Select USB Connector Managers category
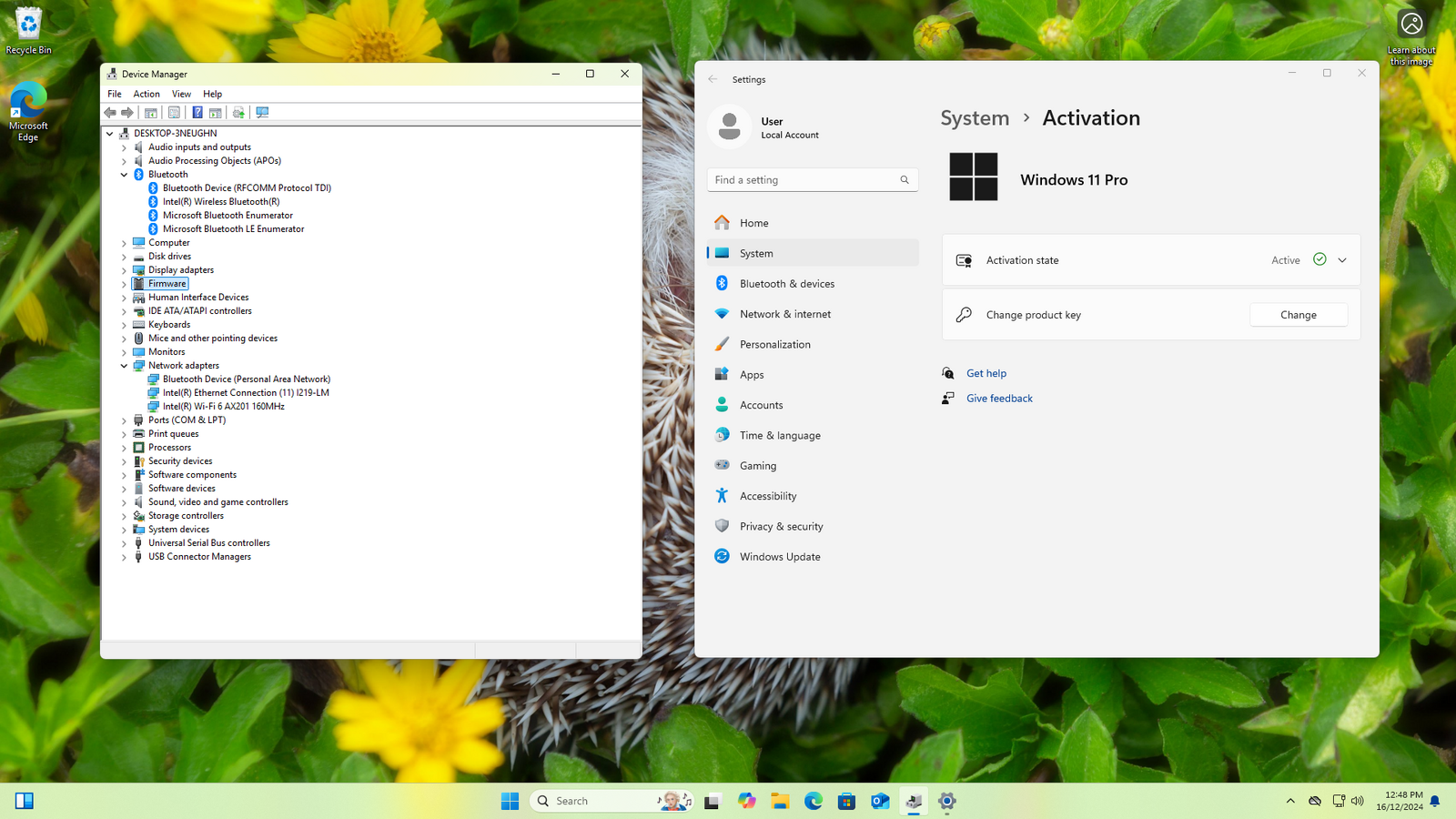The width and height of the screenshot is (1456, 819). [199, 557]
